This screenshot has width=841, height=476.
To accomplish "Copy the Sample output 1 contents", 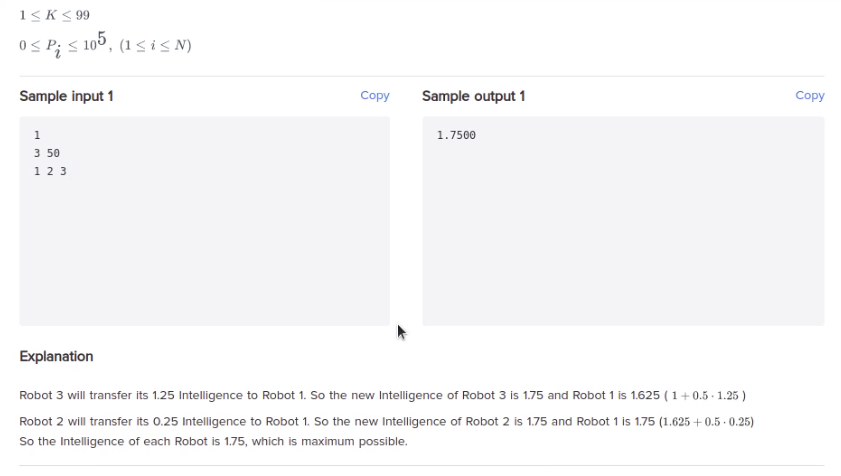I will pyautogui.click(x=809, y=96).
